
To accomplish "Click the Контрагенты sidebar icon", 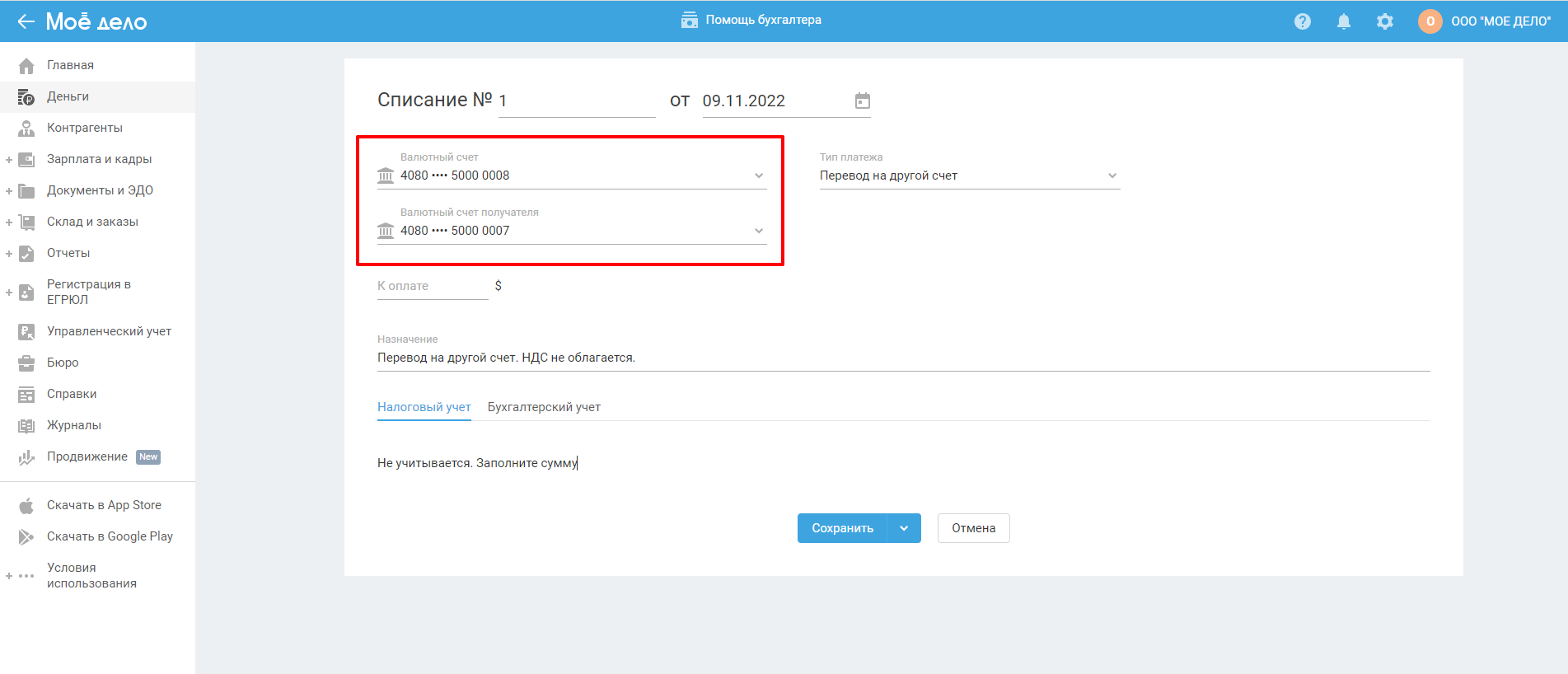I will pyautogui.click(x=26, y=128).
